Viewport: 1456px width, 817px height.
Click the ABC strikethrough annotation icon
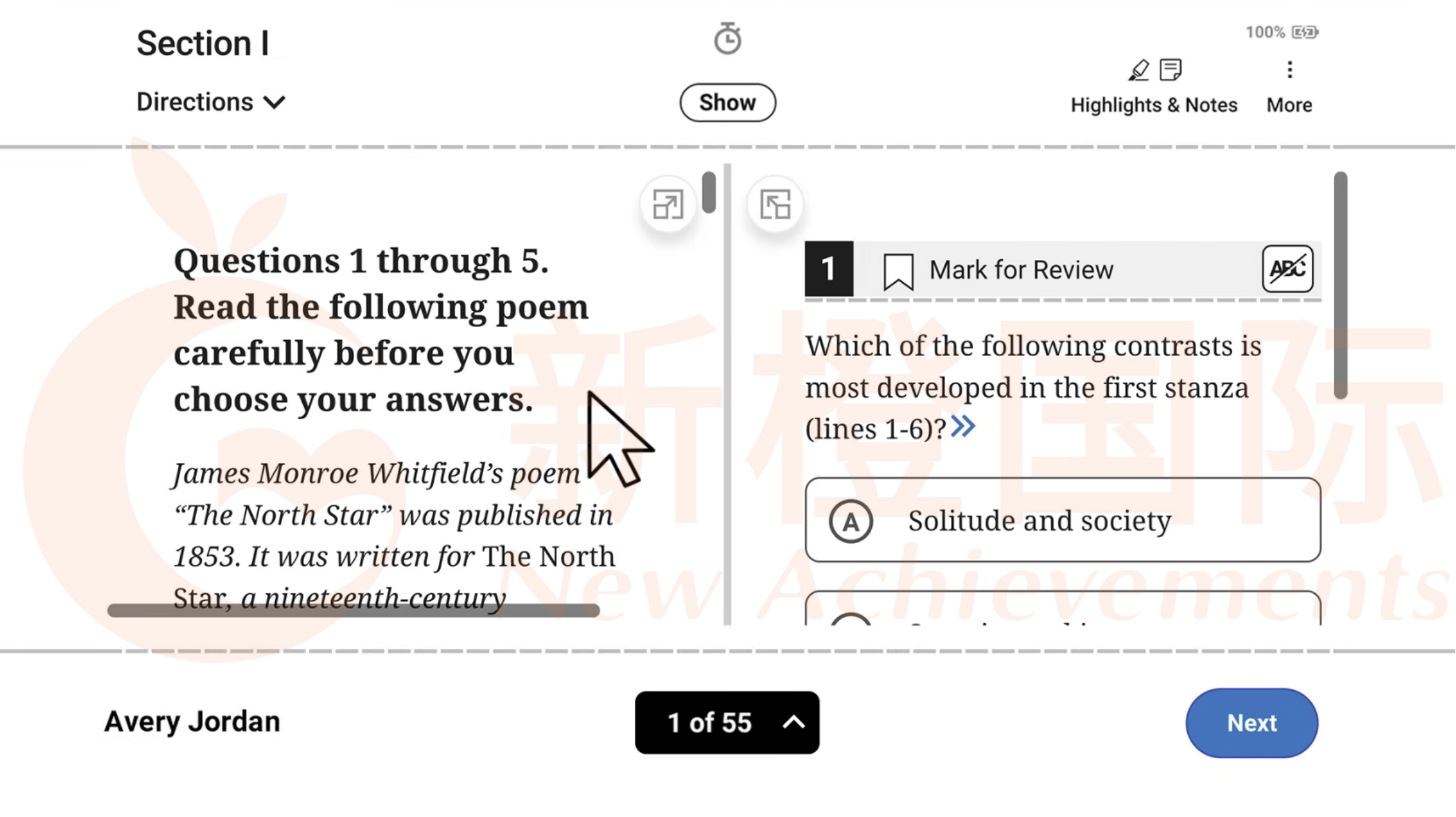(x=1288, y=268)
